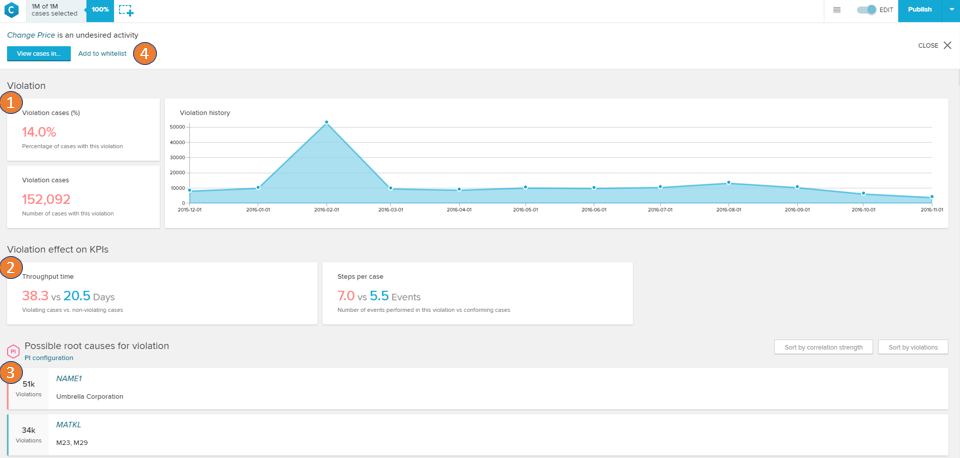
Task: Expand the Publish dropdown arrow
Action: [951, 10]
